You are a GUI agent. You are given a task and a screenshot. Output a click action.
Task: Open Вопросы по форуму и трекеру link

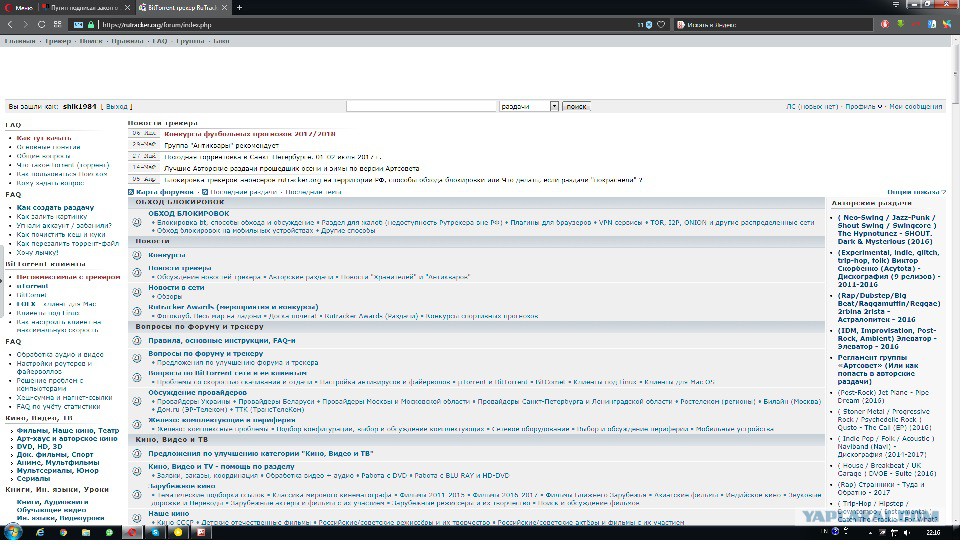pos(206,353)
